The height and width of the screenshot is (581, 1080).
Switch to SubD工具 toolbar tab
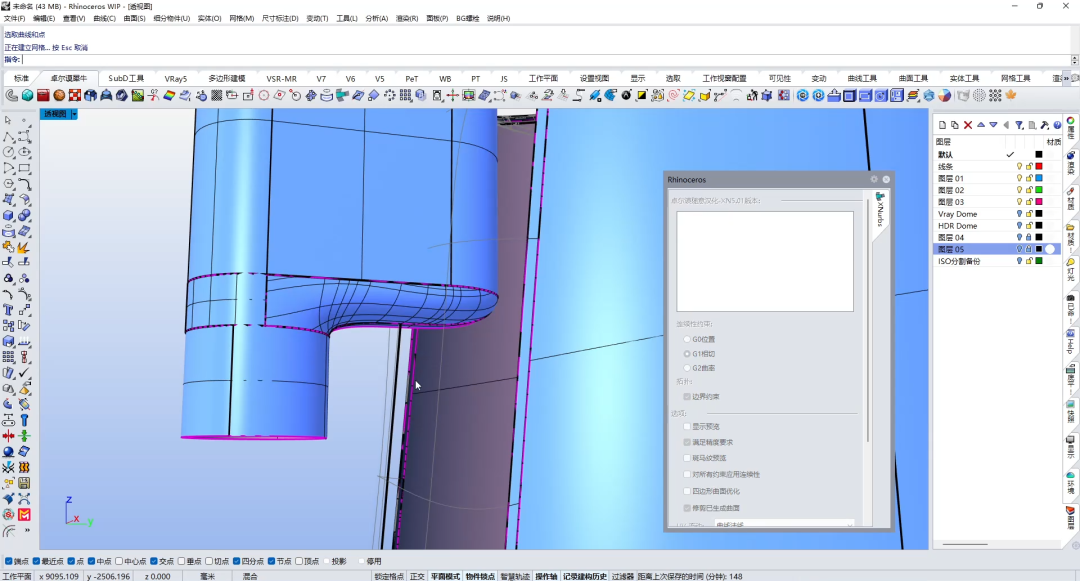click(x=126, y=78)
